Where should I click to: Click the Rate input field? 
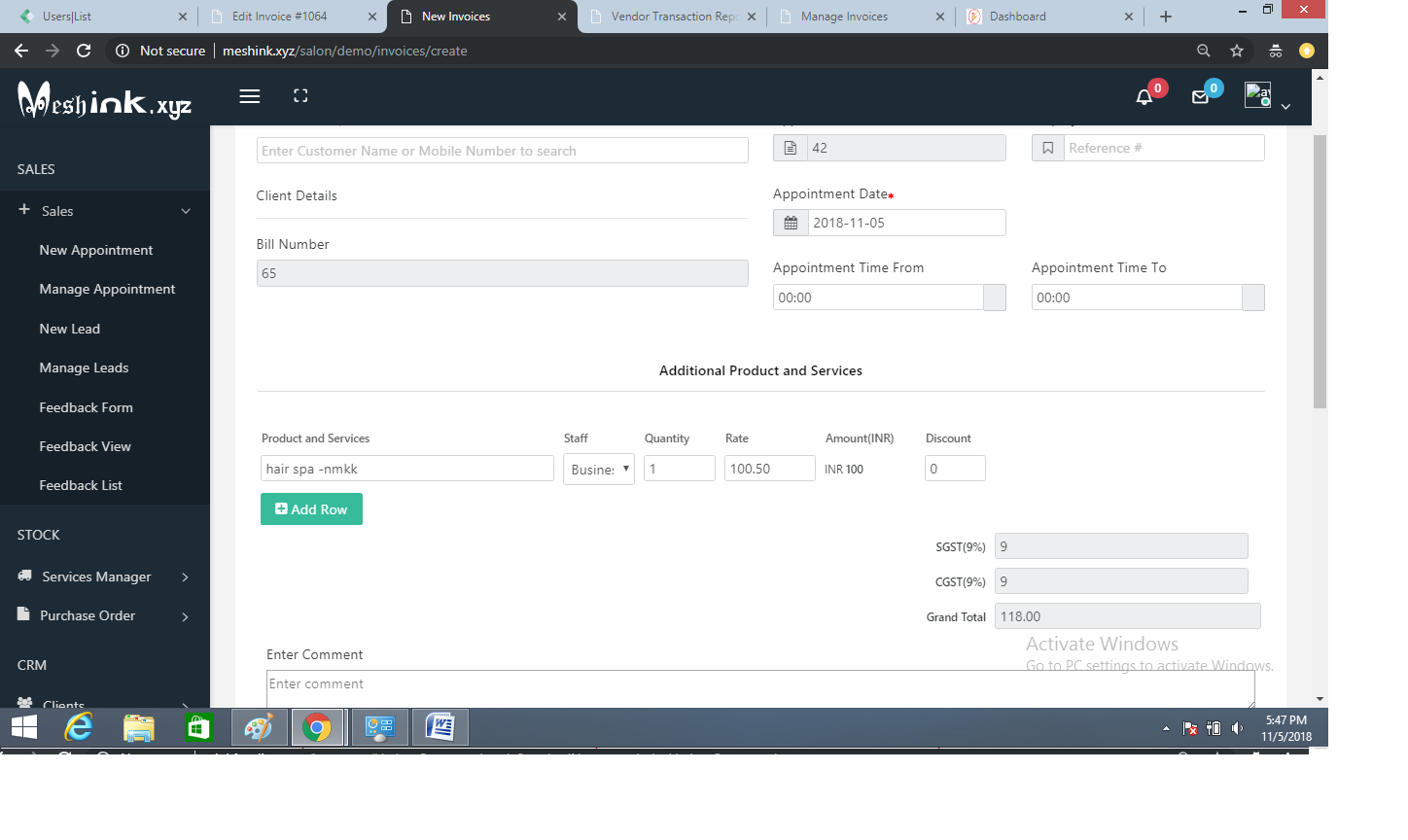(x=770, y=469)
